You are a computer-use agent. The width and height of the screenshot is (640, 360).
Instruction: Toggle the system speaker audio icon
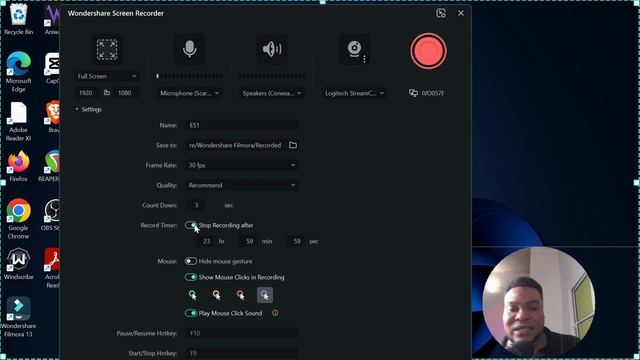tap(272, 49)
